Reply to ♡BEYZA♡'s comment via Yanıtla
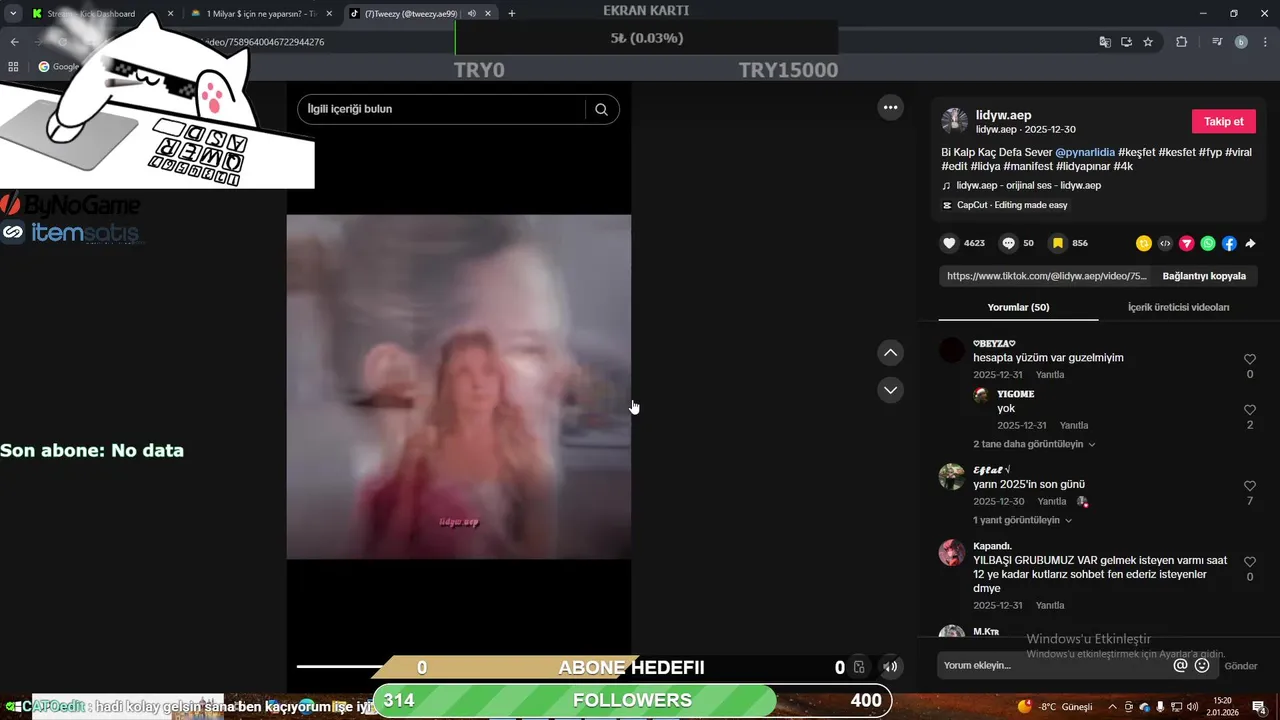The image size is (1280, 720). (1050, 375)
